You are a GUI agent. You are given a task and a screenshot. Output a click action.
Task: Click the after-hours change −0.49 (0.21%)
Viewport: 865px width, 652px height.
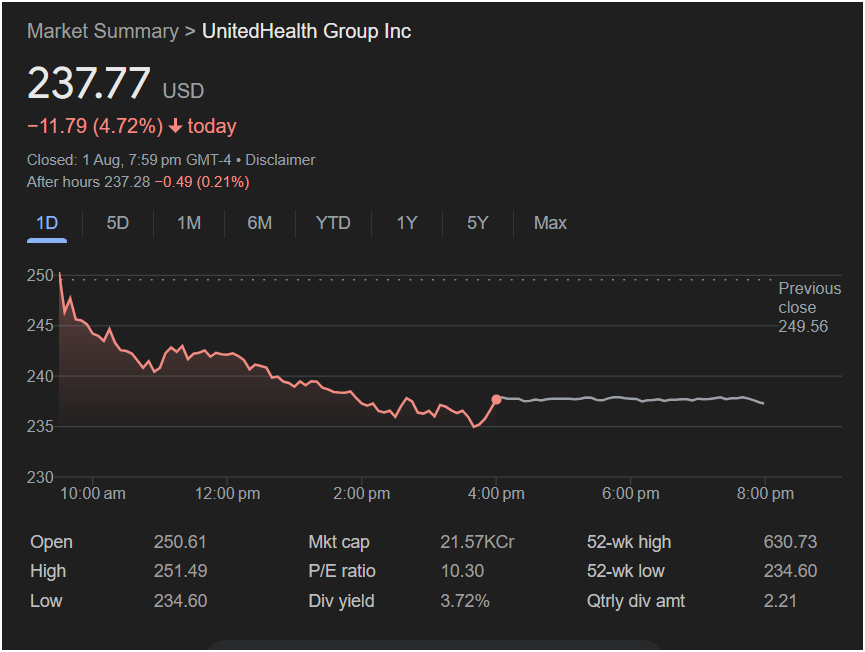pyautogui.click(x=202, y=182)
